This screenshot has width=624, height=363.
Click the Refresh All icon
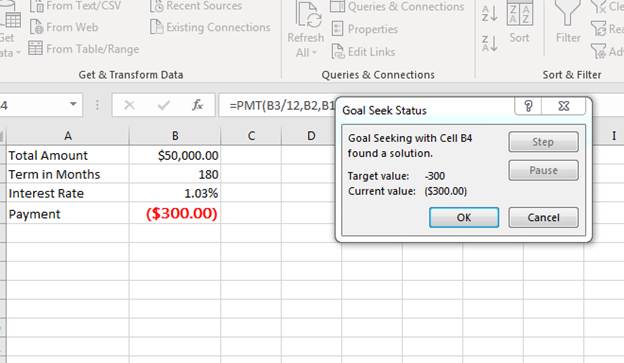point(308,15)
